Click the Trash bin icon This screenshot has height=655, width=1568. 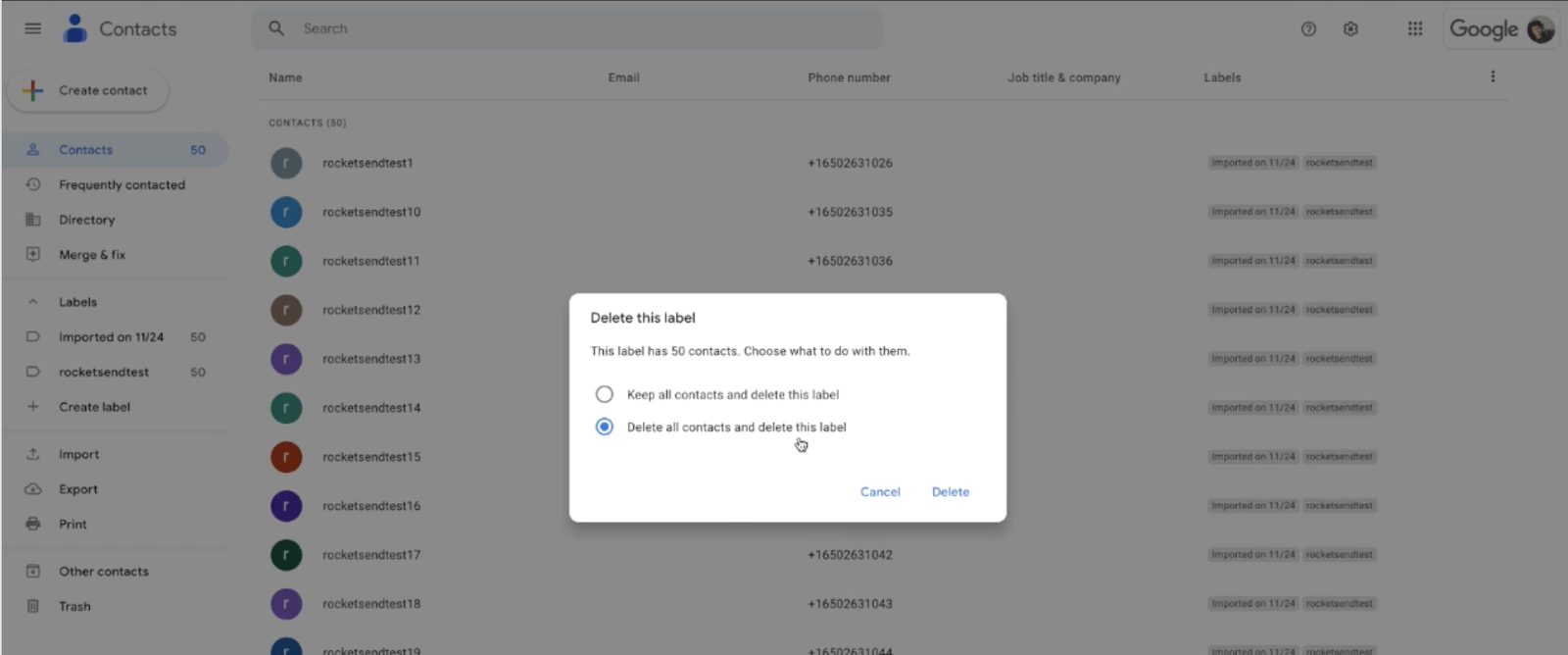[33, 606]
